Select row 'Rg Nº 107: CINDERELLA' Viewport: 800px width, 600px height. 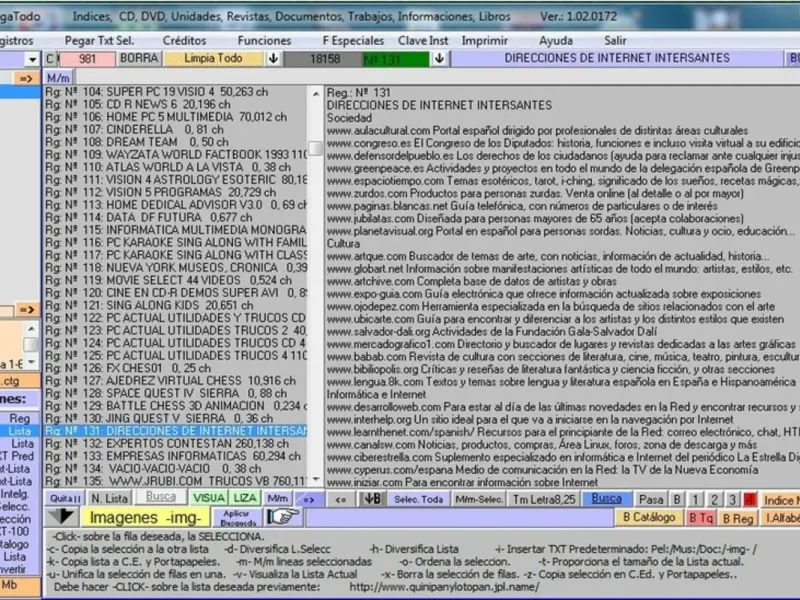176,130
